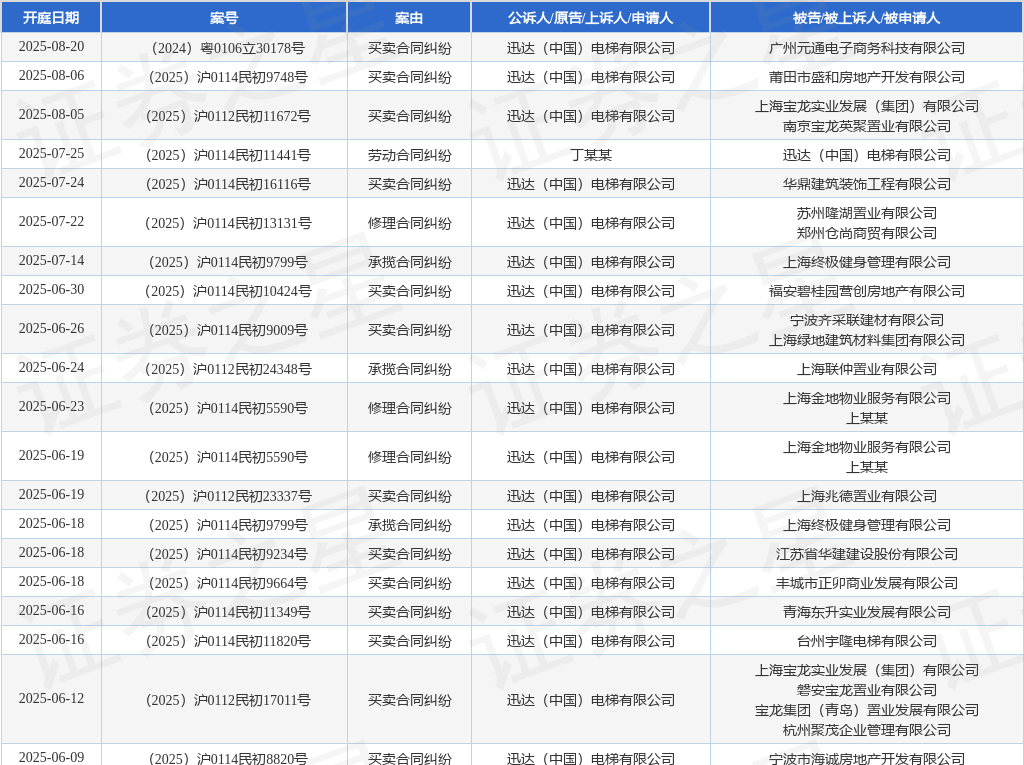Select defendant 青海东升实业发展有限公司

[867, 612]
